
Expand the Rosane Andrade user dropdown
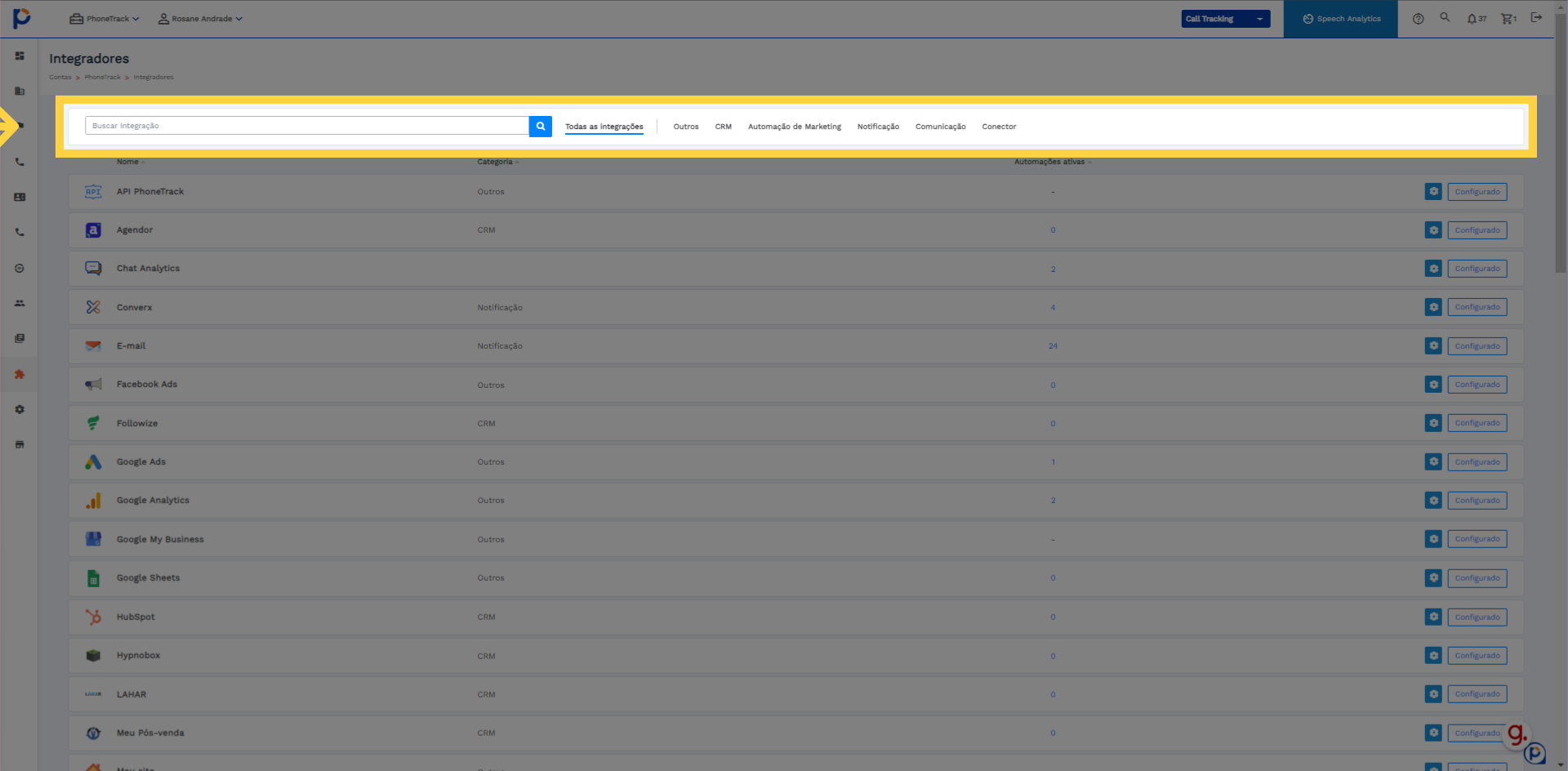pyautogui.click(x=200, y=19)
